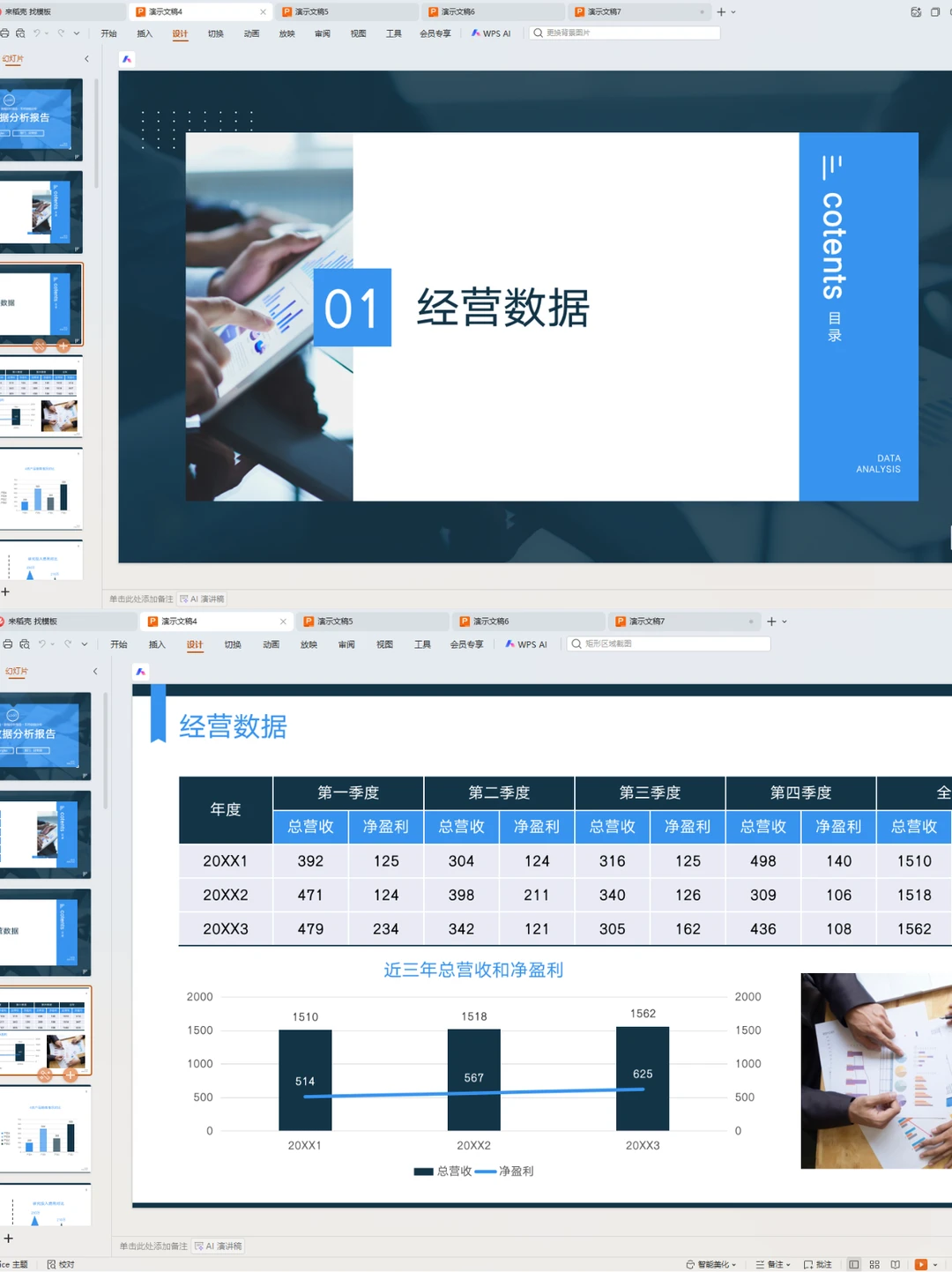Screen dimensions: 952x1272
Task: Open the slideshow play mode dropdown arrow
Action: coord(934,1264)
